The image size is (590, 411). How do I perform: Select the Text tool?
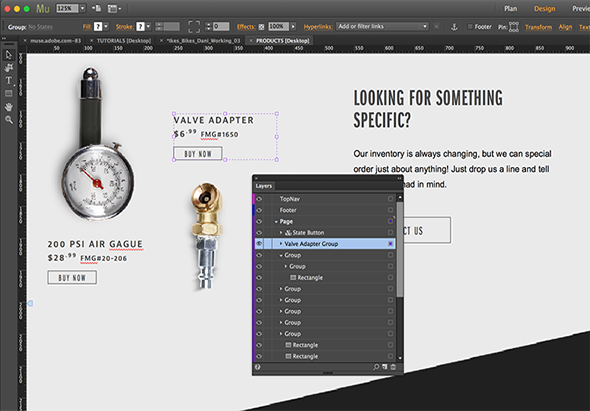point(9,81)
